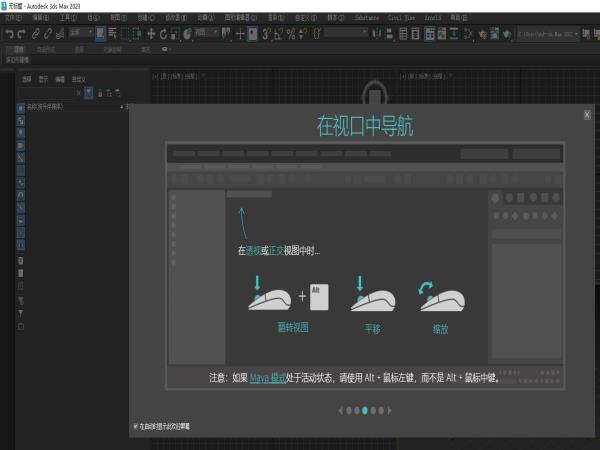Activate the Unlink Selection tool
The height and width of the screenshot is (450, 600).
[48, 34]
